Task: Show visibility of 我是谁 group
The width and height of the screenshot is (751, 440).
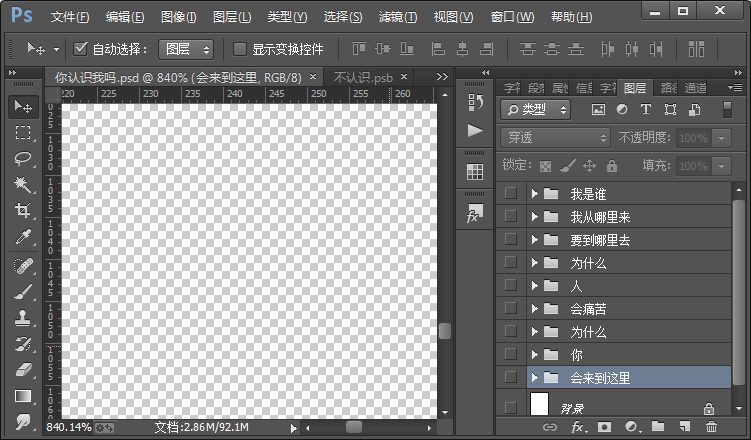Action: (511, 193)
